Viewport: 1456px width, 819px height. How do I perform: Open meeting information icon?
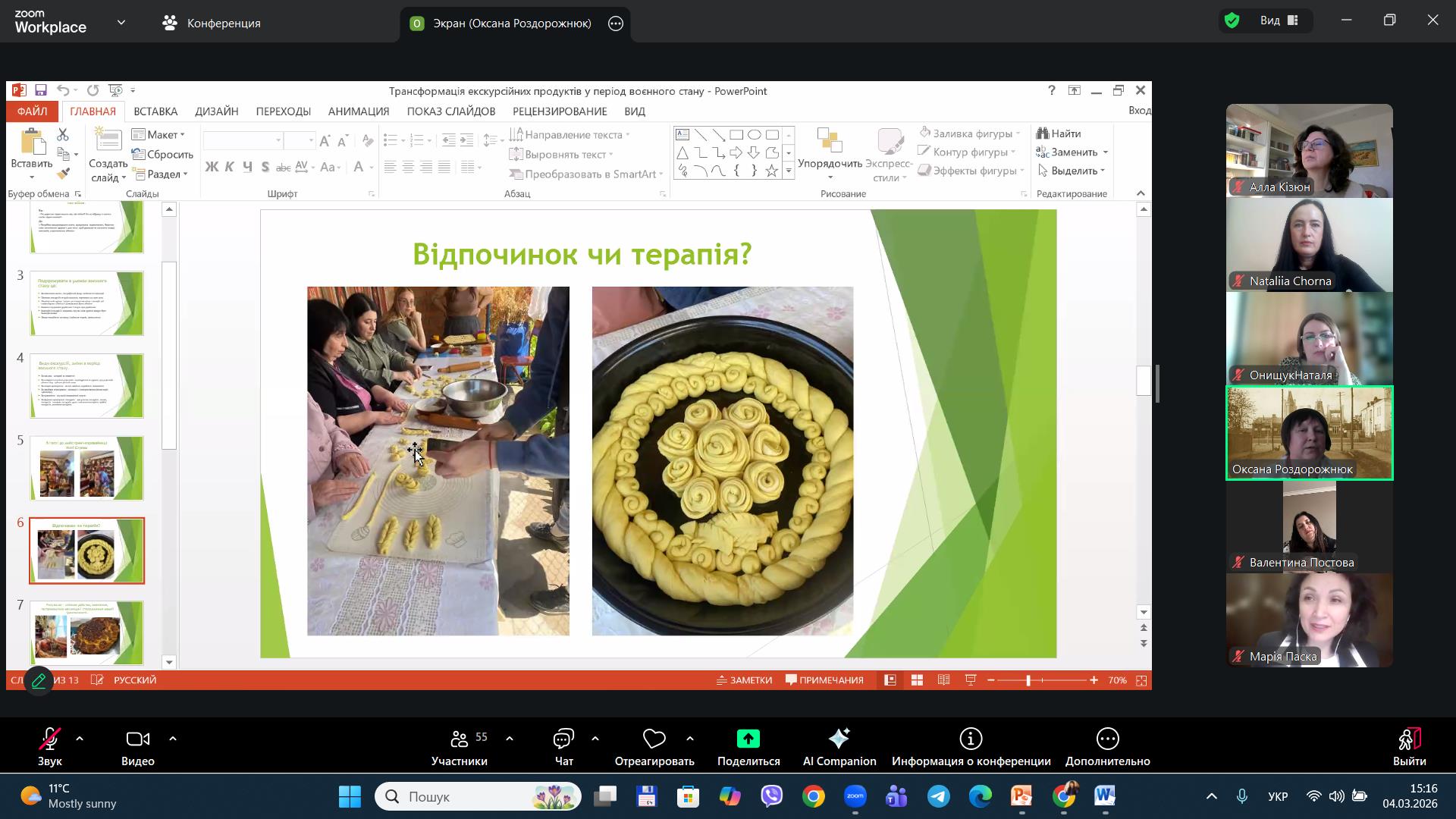tap(971, 739)
